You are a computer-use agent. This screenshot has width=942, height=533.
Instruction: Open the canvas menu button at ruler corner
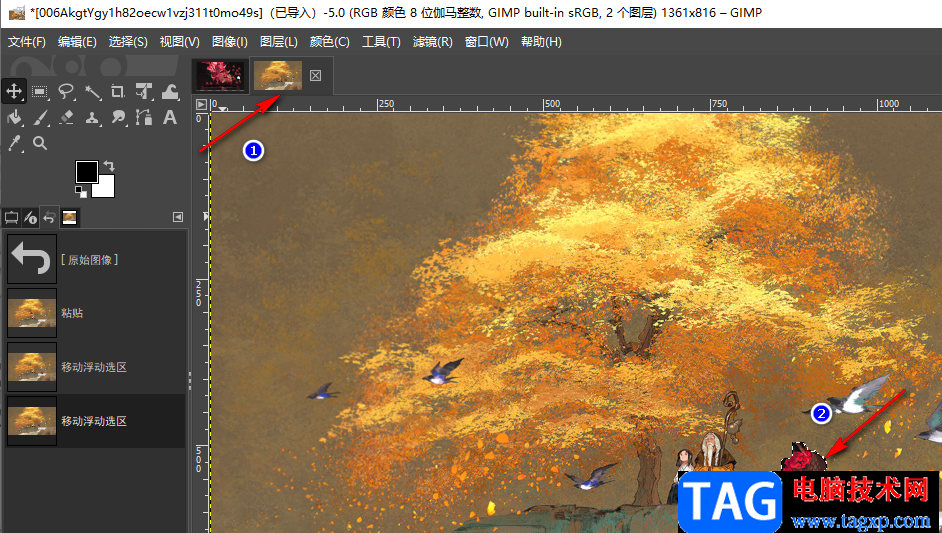click(201, 104)
